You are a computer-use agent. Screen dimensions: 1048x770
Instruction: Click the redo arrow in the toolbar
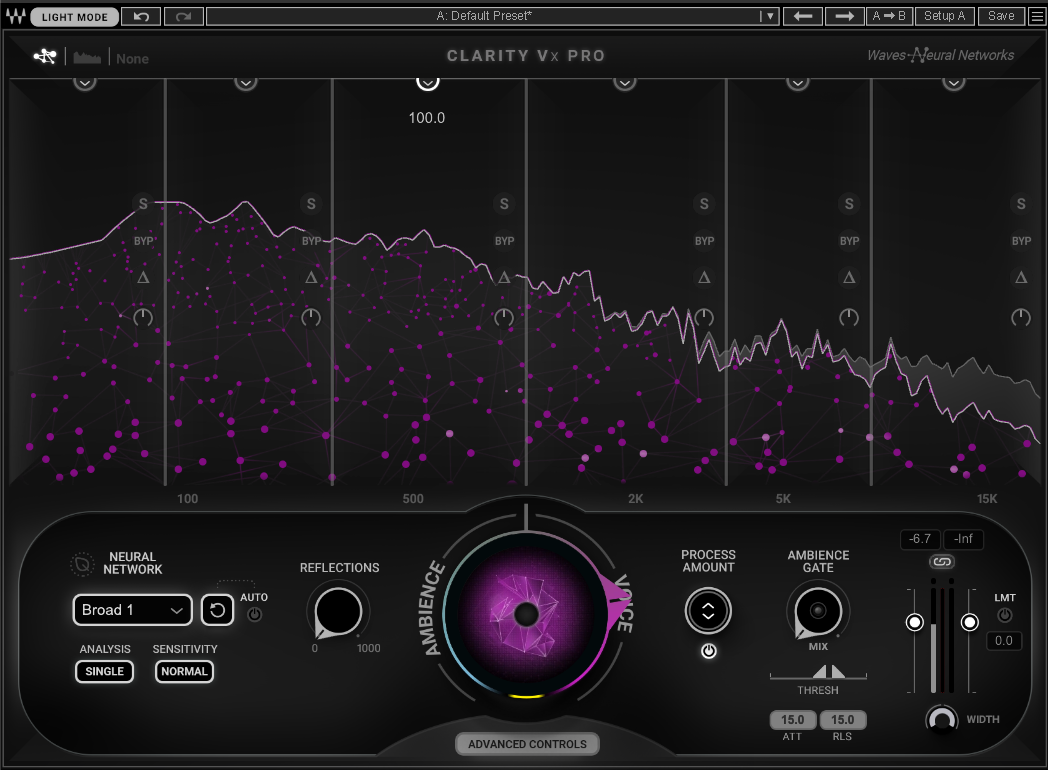click(185, 16)
